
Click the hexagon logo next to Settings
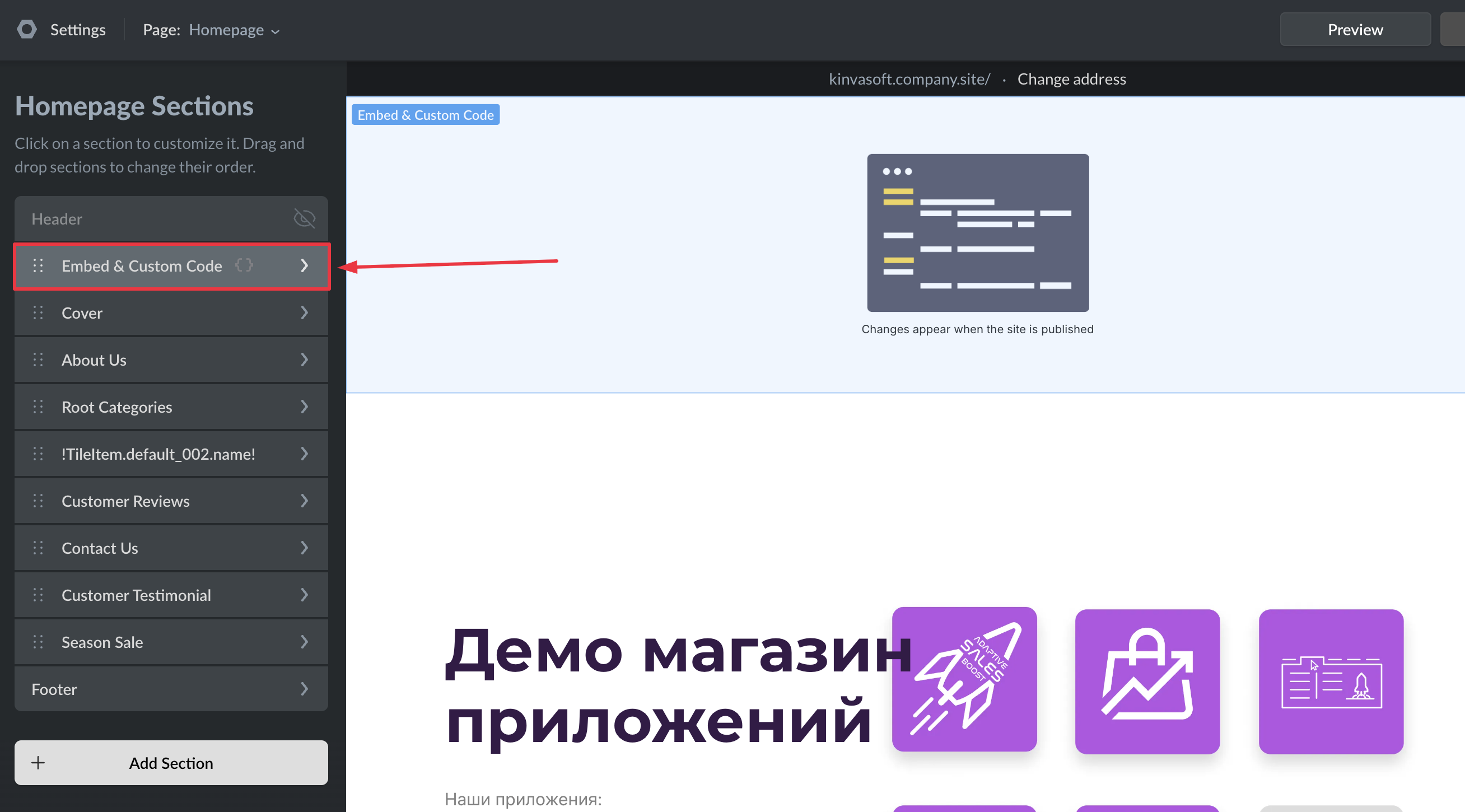click(x=26, y=30)
